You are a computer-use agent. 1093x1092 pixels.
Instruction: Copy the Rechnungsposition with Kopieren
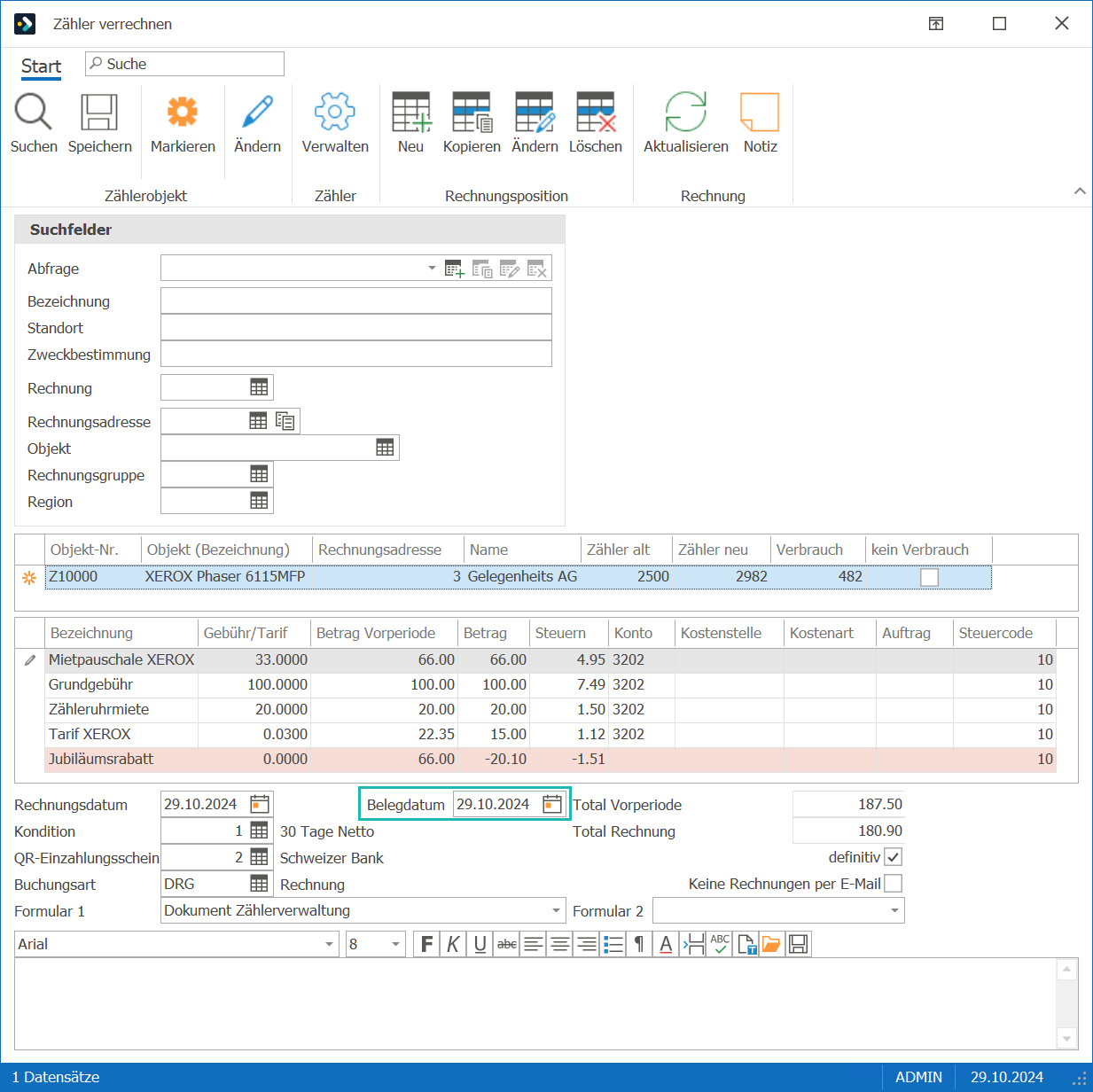pyautogui.click(x=472, y=113)
